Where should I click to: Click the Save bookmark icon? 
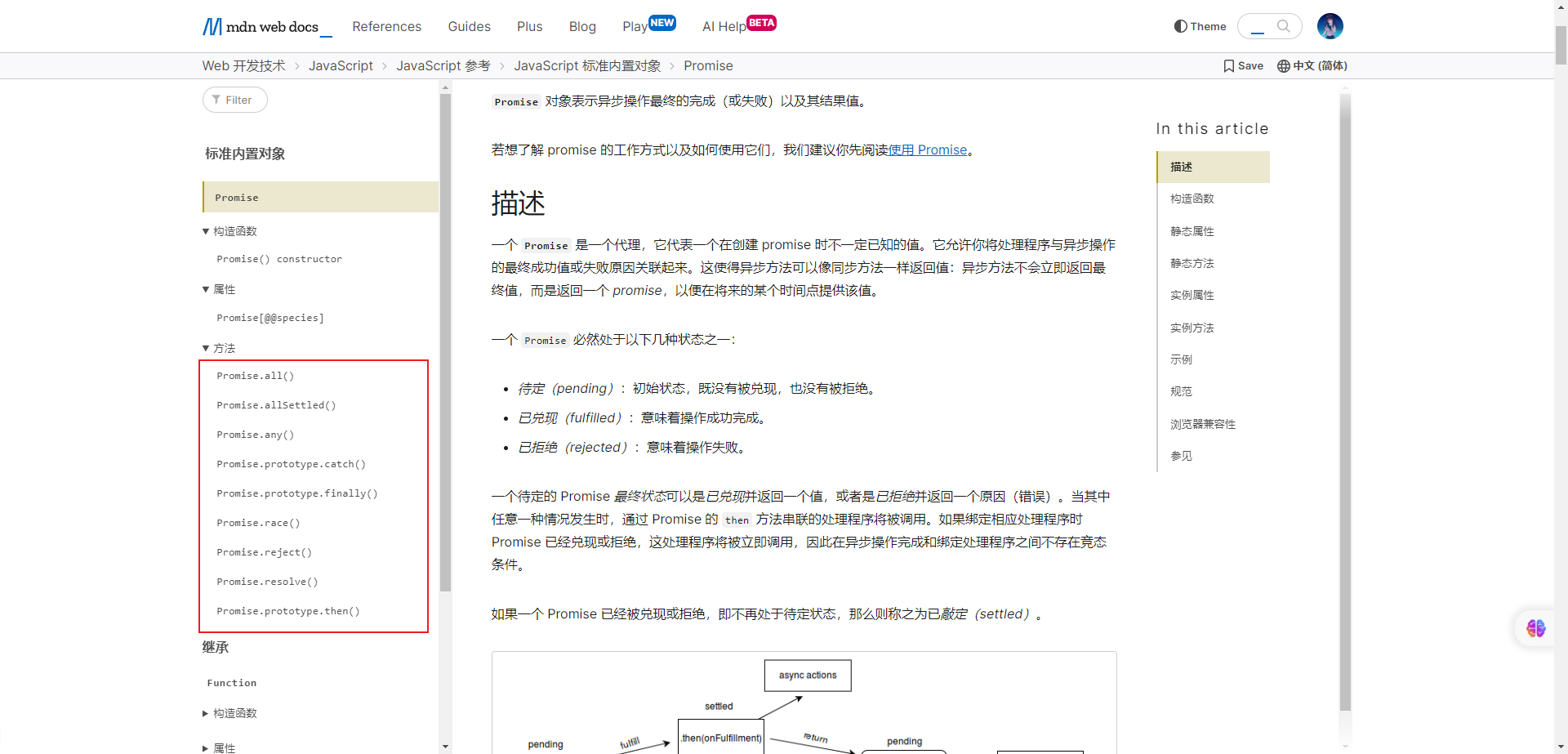coord(1228,66)
